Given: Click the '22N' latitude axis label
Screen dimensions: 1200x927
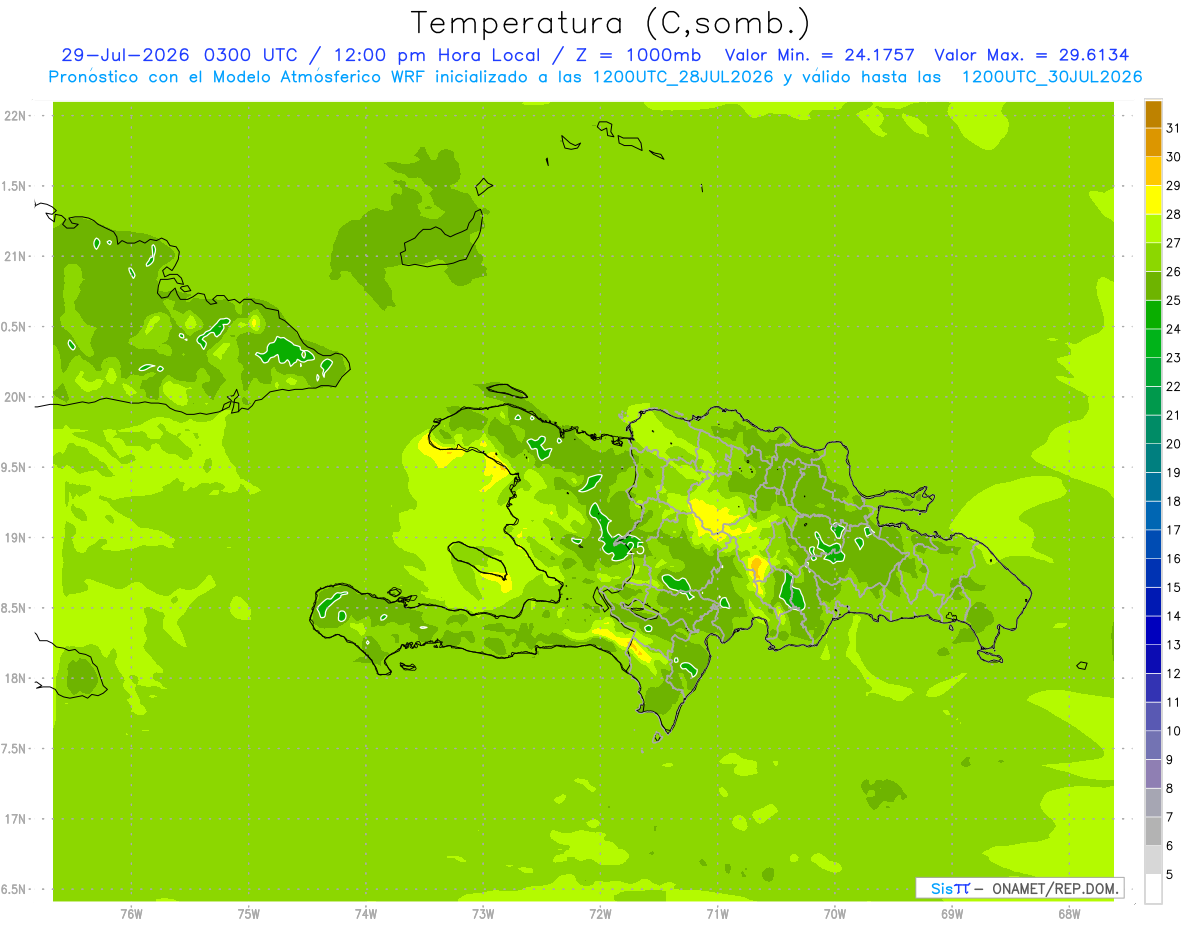Looking at the screenshot, I should pyautogui.click(x=15, y=116).
